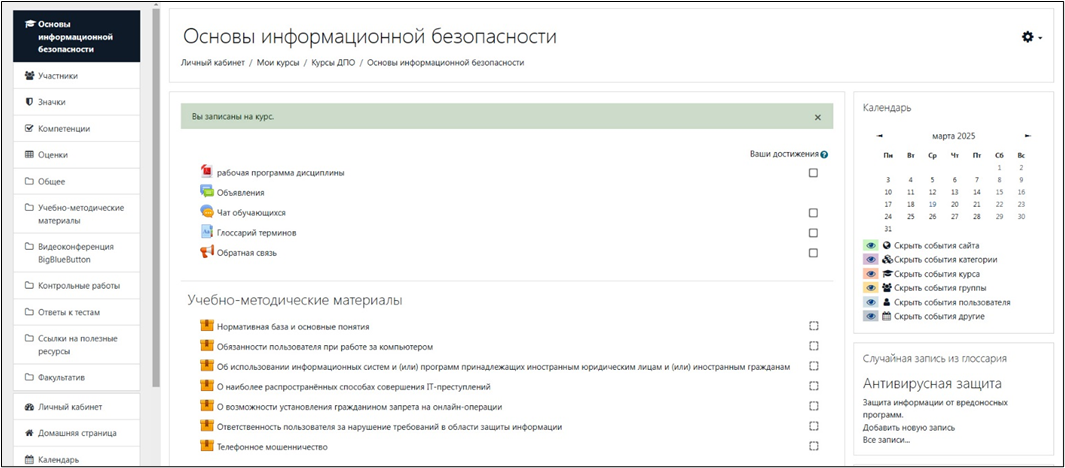Open the Глоссарий терминов icon
This screenshot has height=468, width=1065.
[207, 232]
